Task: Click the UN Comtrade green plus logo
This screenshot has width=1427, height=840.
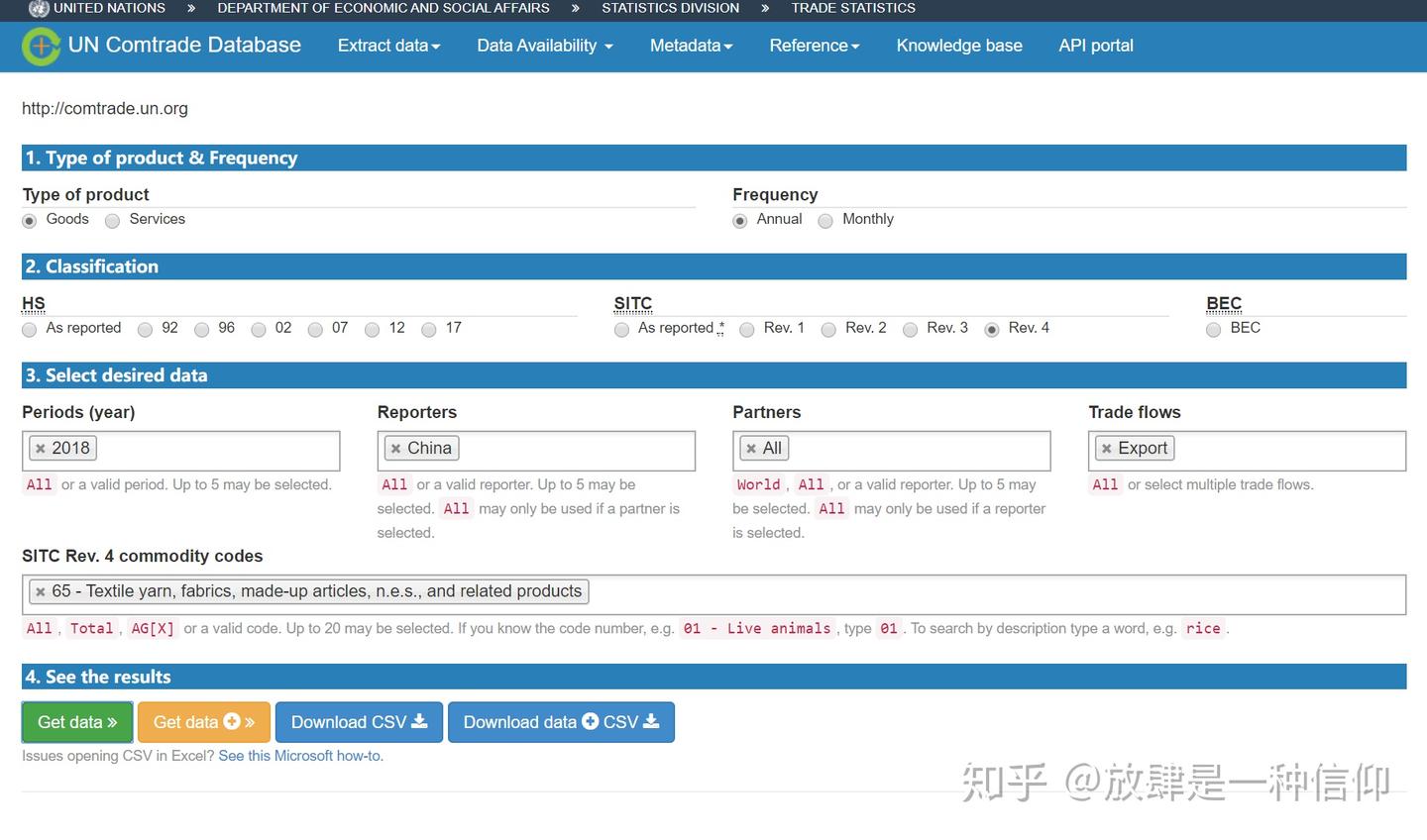Action: click(42, 46)
